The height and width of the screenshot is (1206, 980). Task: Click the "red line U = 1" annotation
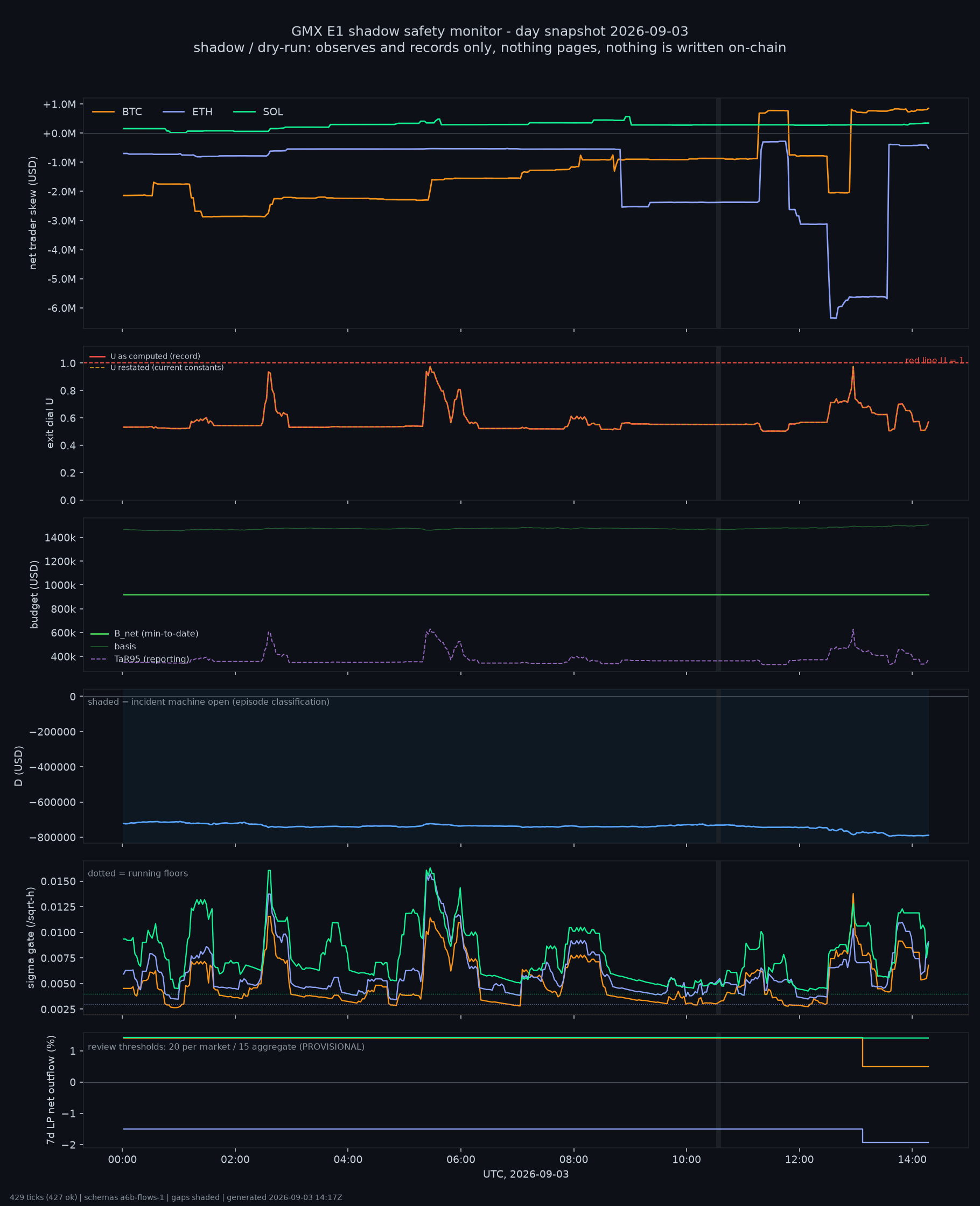point(934,361)
